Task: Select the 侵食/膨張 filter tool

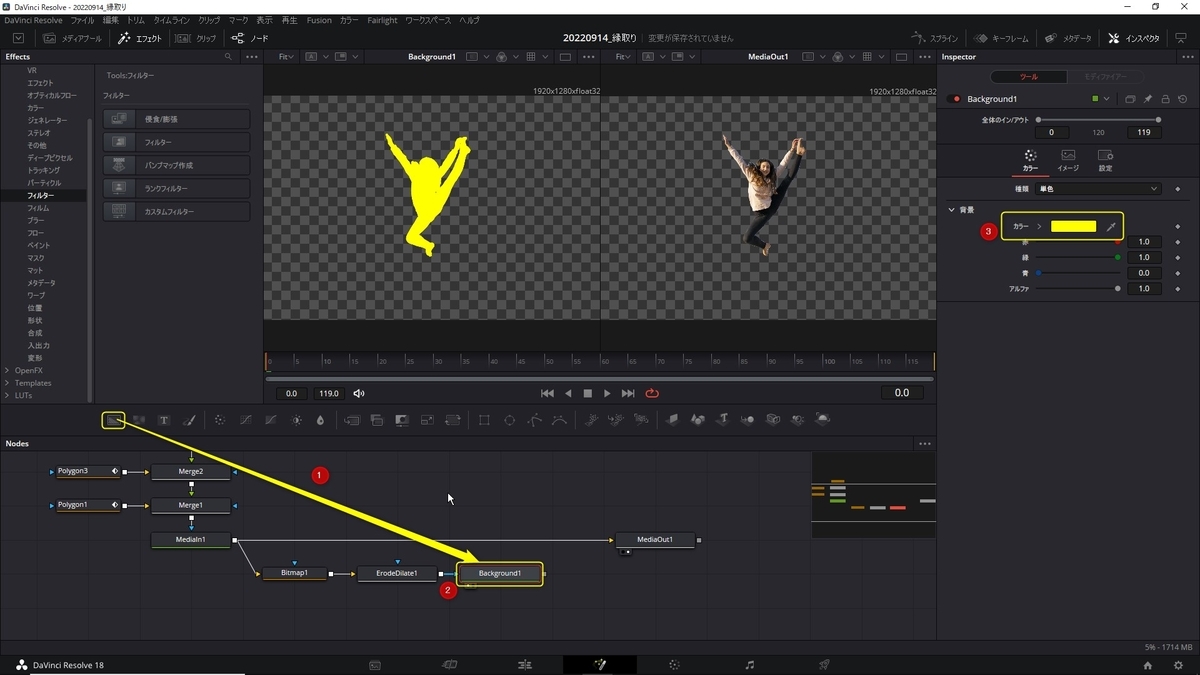Action: pos(176,119)
